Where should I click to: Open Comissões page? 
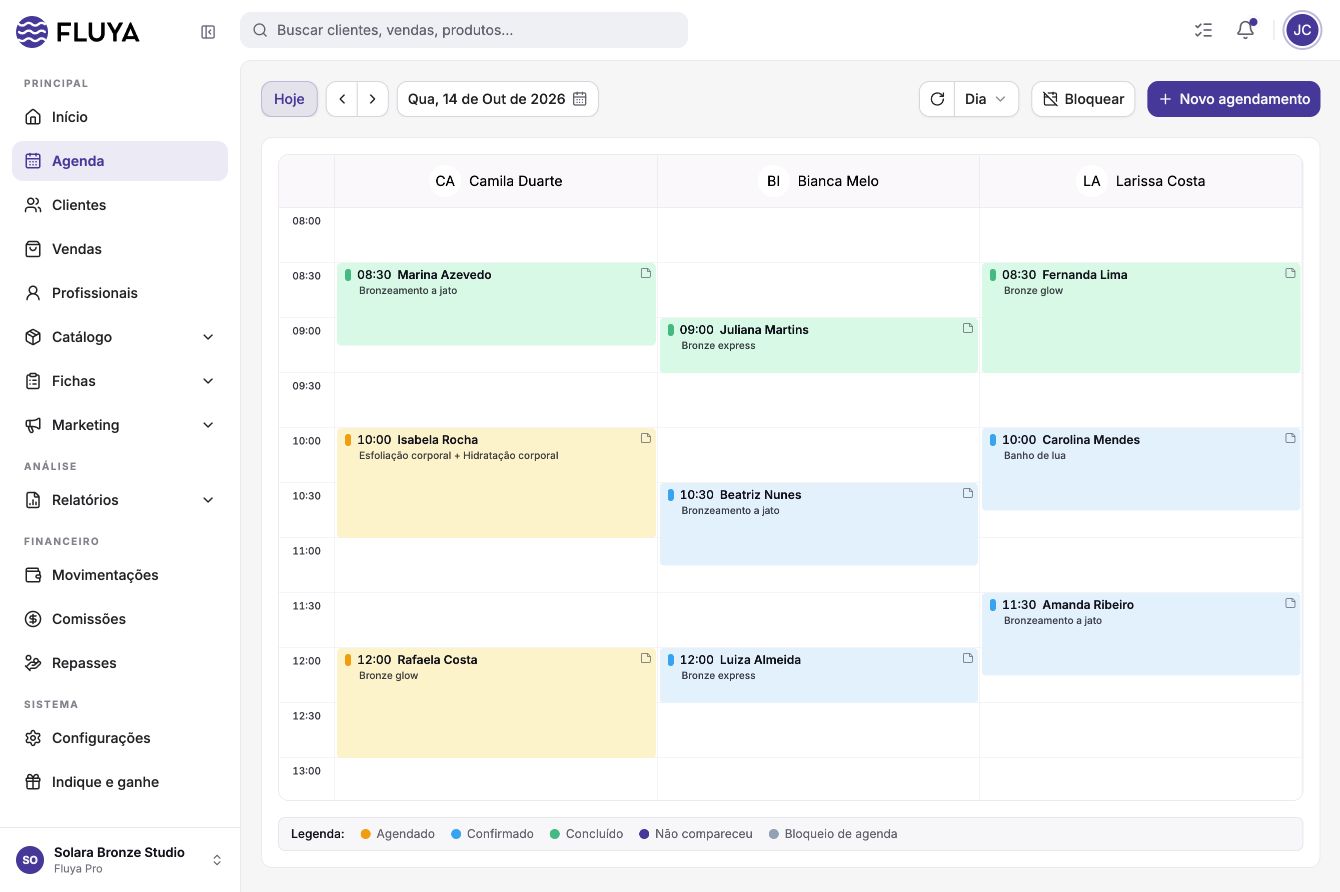click(120, 619)
